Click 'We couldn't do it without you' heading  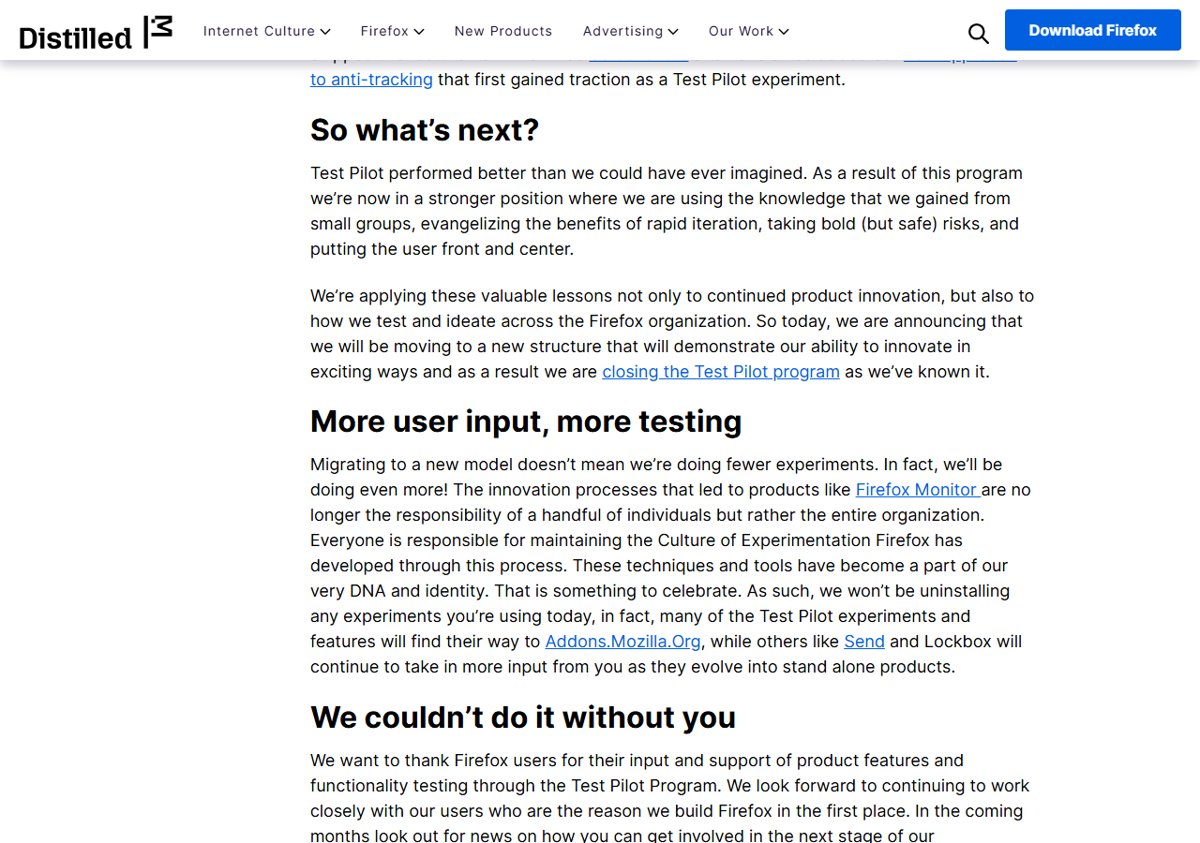point(523,717)
